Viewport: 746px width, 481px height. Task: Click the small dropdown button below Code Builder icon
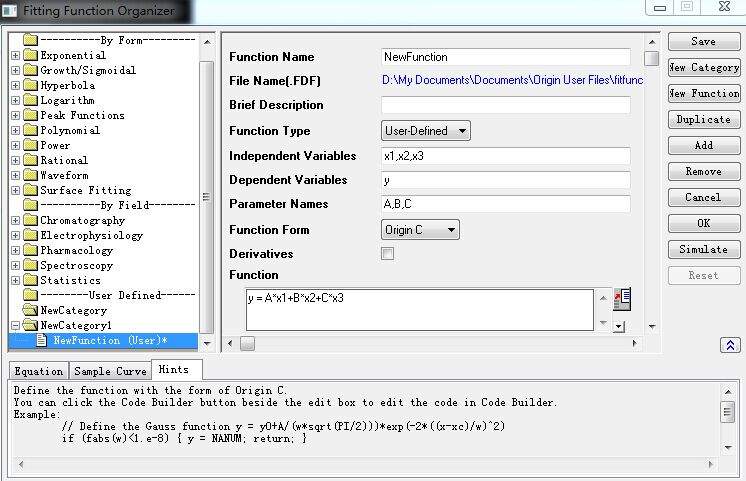pyautogui.click(x=618, y=326)
